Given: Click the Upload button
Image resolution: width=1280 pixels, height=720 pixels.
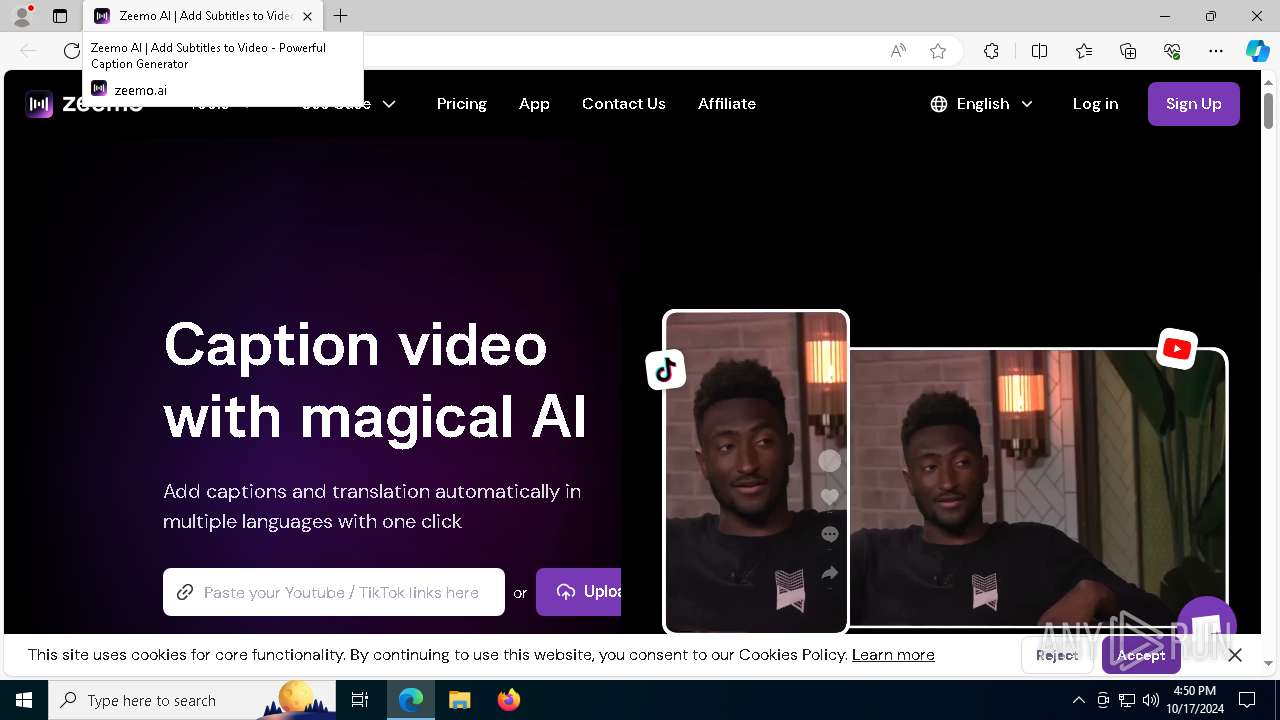Looking at the screenshot, I should click(x=578, y=592).
